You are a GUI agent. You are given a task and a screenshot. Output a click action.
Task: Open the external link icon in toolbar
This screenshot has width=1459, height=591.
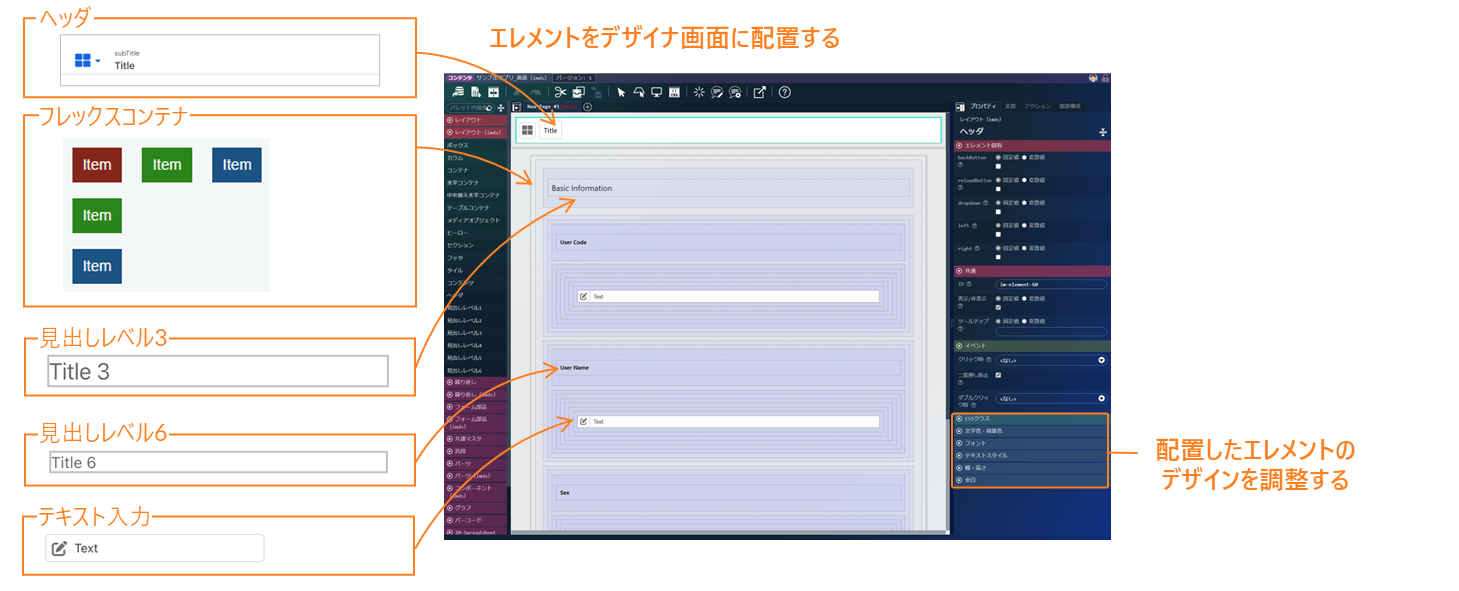pyautogui.click(x=759, y=92)
